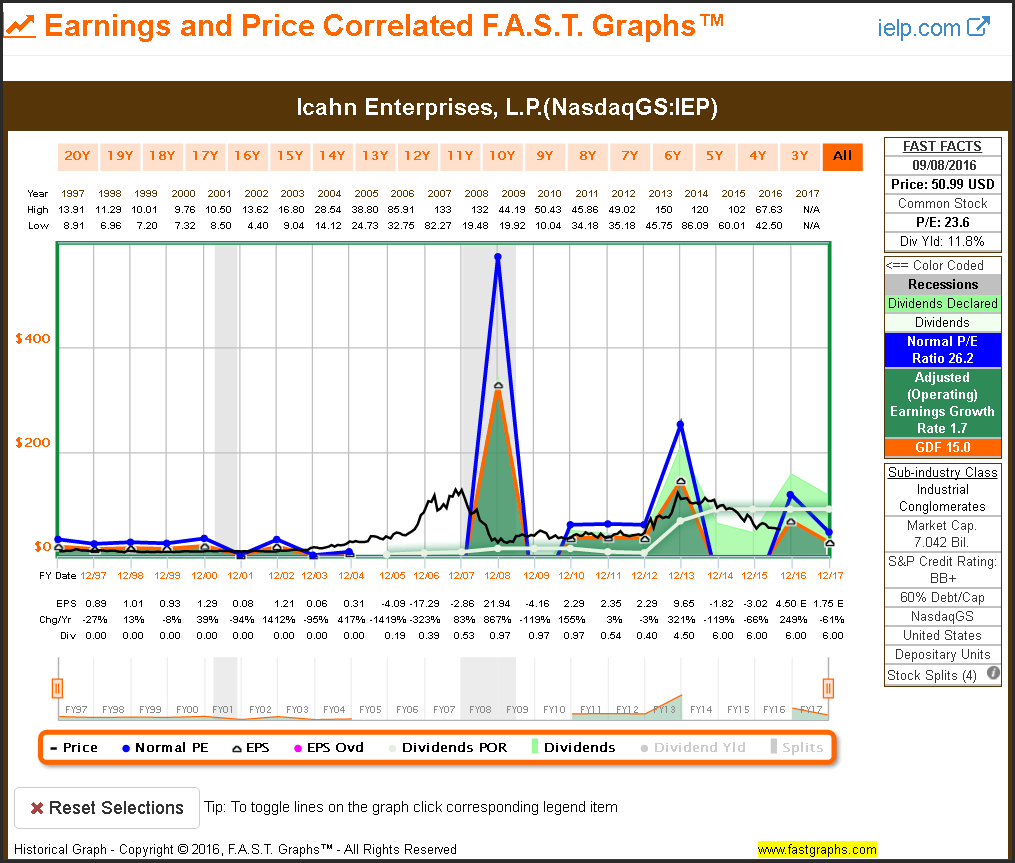Toggle the Price line in legend
Viewport: 1015px width, 863px height.
(73, 747)
